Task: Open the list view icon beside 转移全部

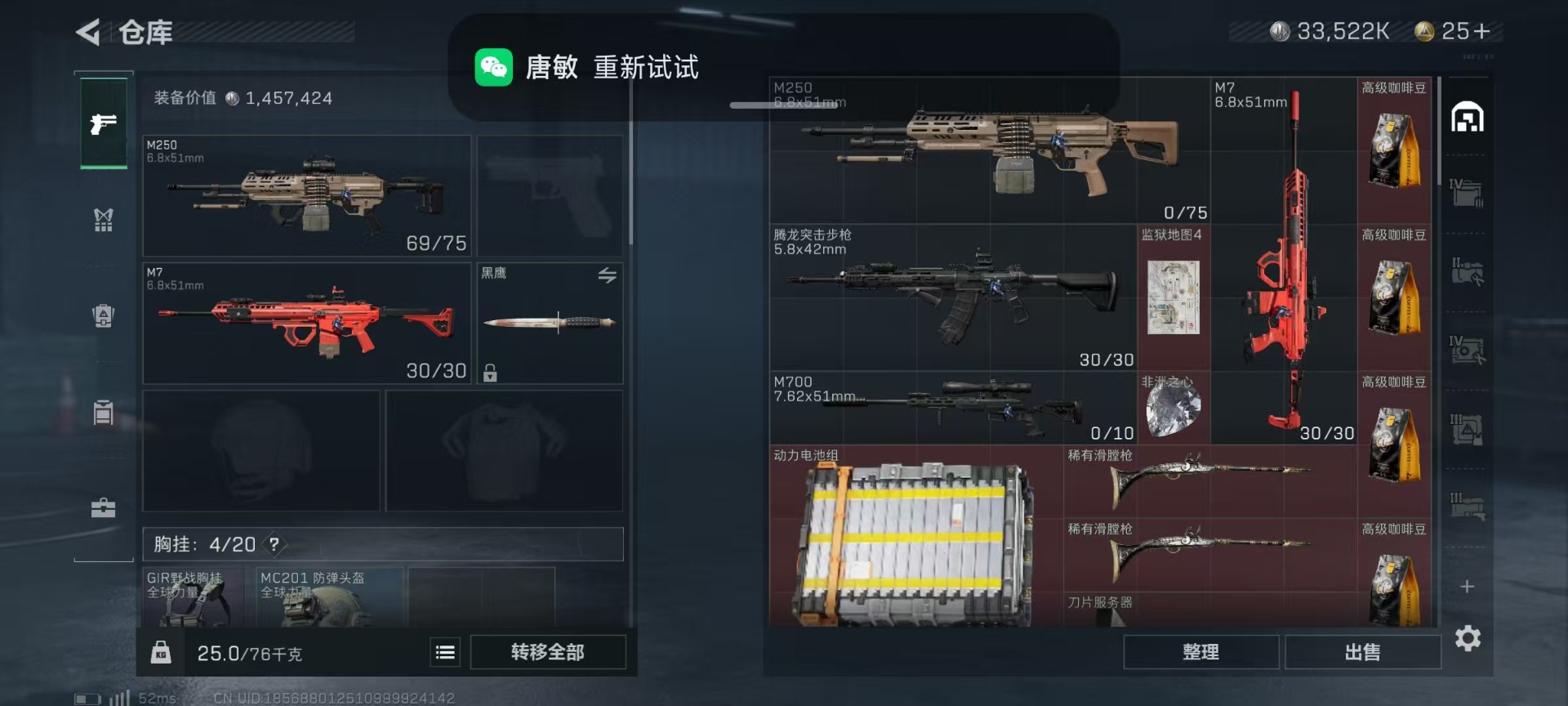Action: coord(445,652)
